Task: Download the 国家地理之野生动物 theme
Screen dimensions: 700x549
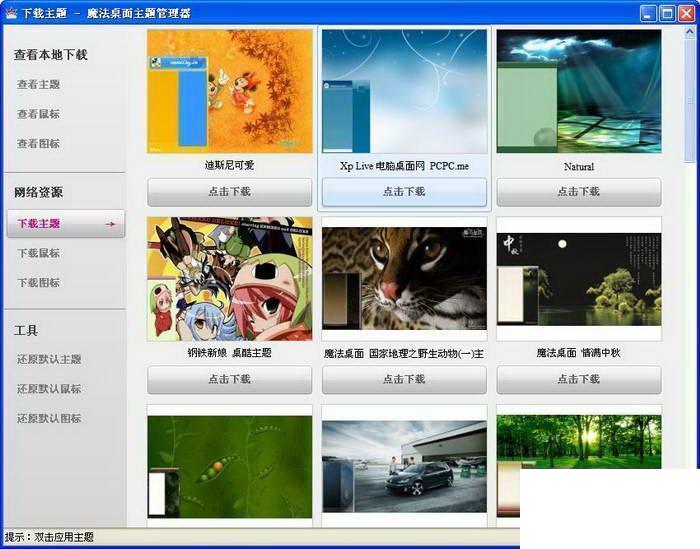Action: tap(404, 379)
